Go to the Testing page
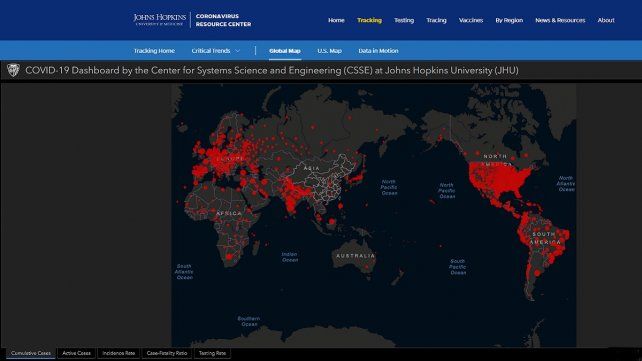Image resolution: width=642 pixels, height=361 pixels. (404, 20)
